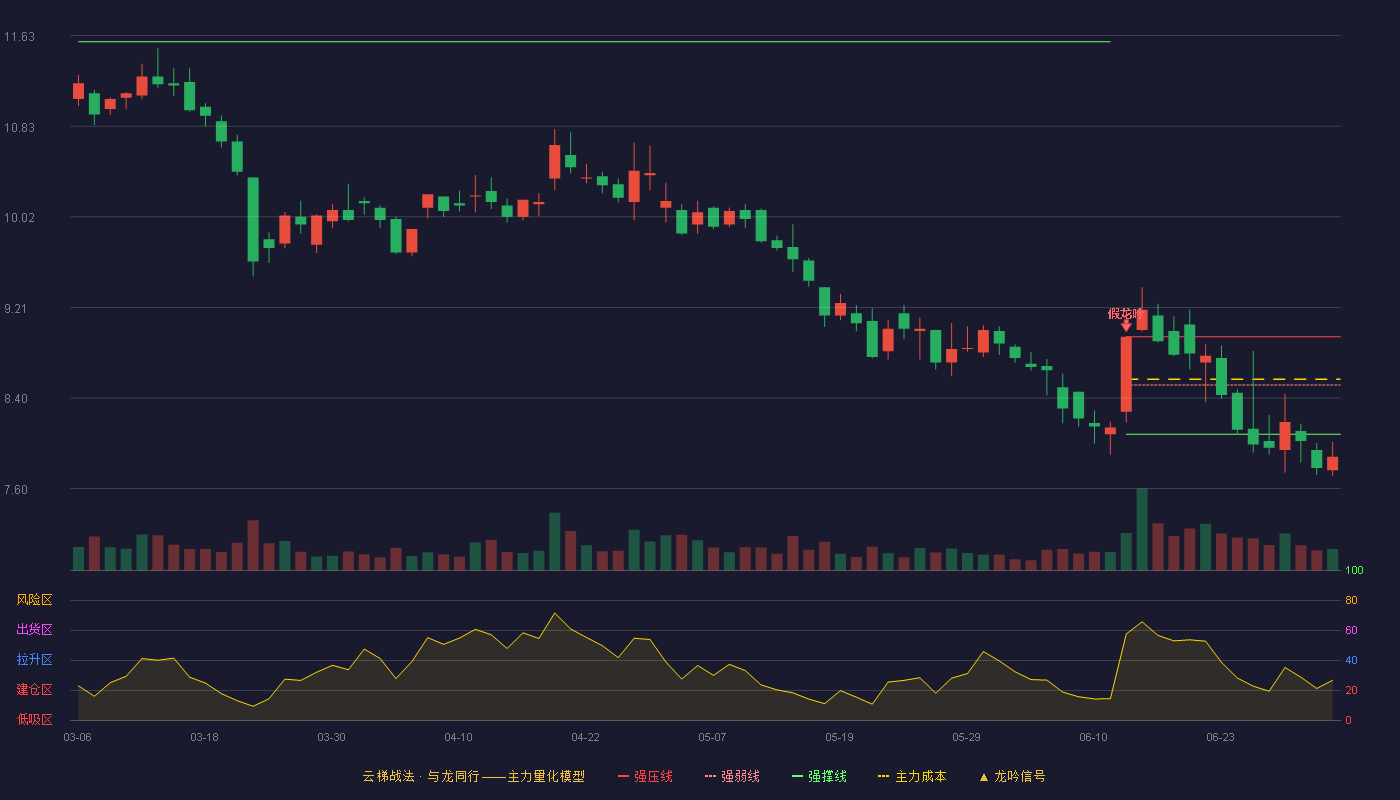The height and width of the screenshot is (800, 1400).
Task: Toggle the 龙吟信号 legend entry
Action: [1011, 776]
